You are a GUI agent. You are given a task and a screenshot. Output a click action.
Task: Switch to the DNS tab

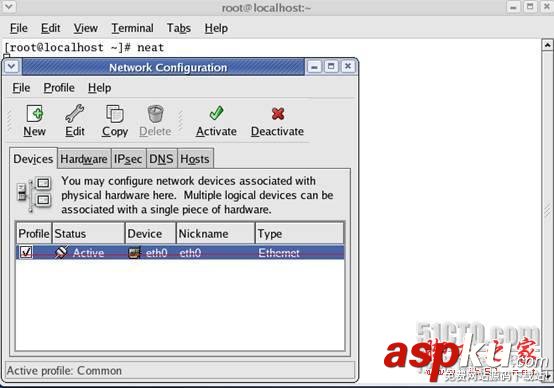point(161,159)
